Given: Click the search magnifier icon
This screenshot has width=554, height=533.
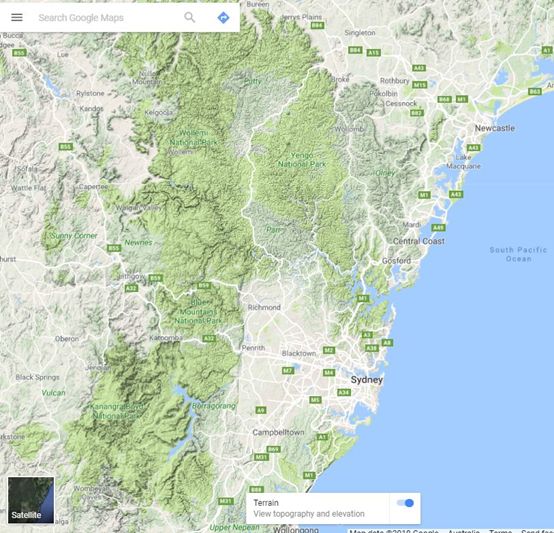Looking at the screenshot, I should coord(190,17).
